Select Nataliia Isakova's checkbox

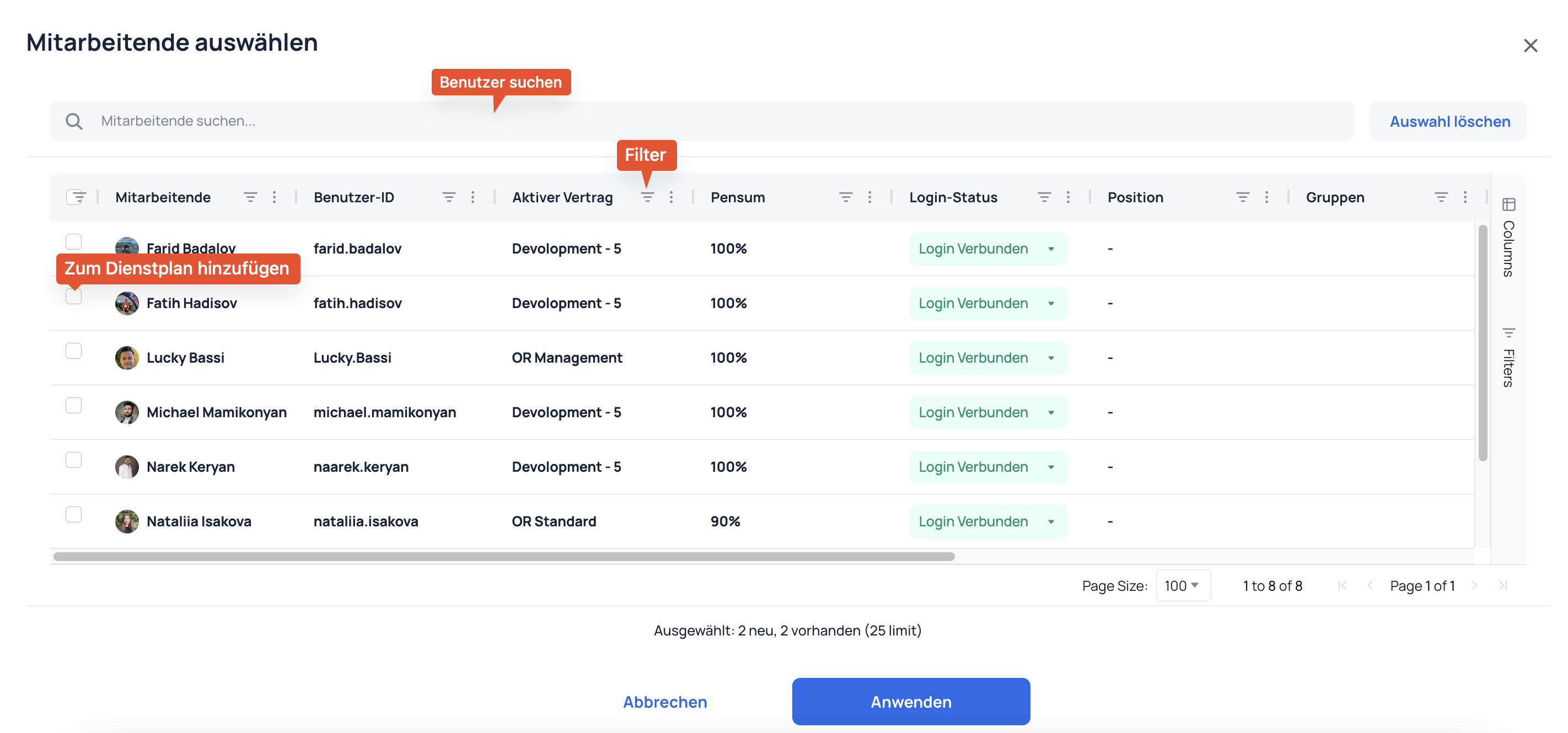pos(74,515)
